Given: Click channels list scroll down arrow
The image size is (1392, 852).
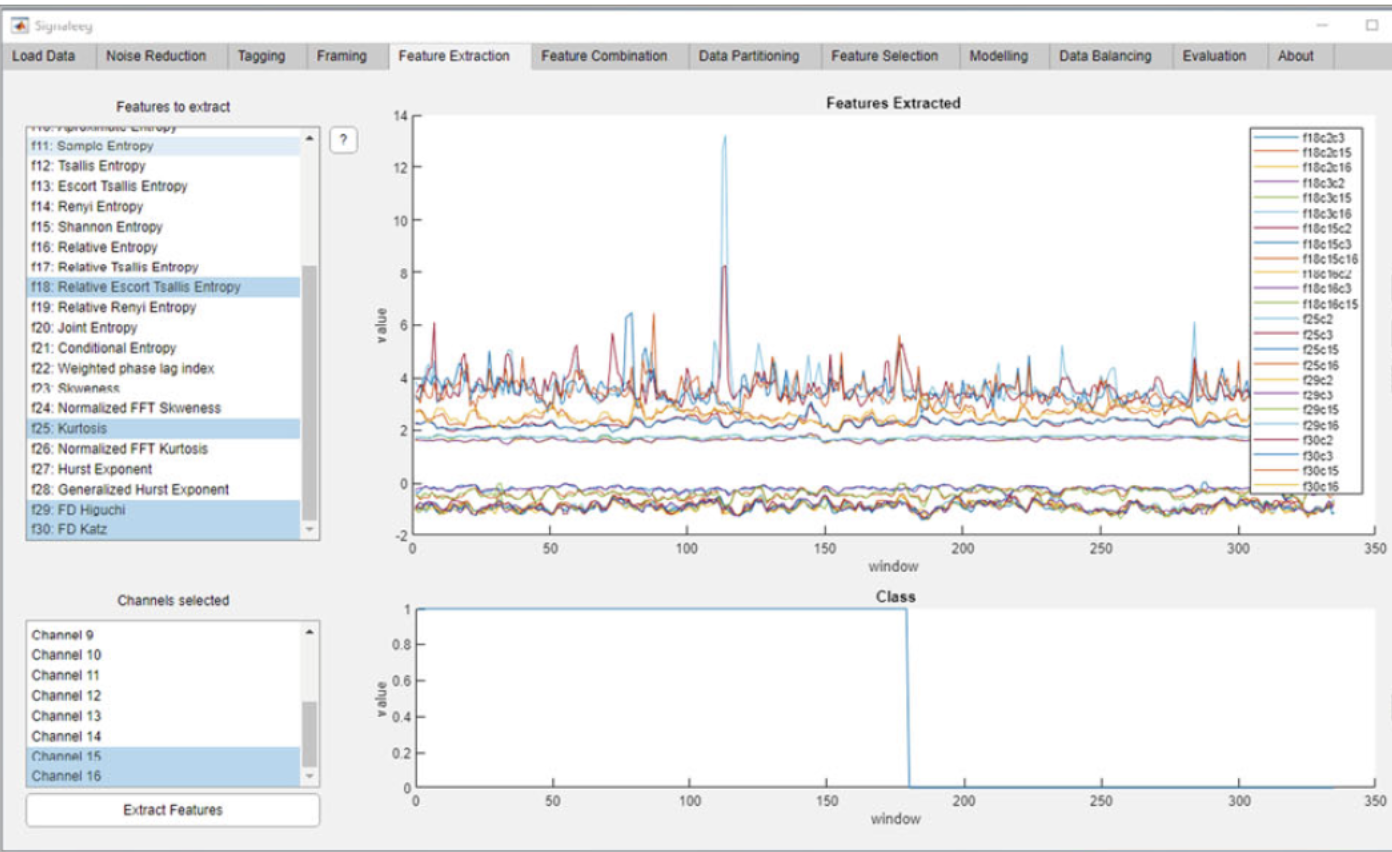Looking at the screenshot, I should (x=309, y=776).
